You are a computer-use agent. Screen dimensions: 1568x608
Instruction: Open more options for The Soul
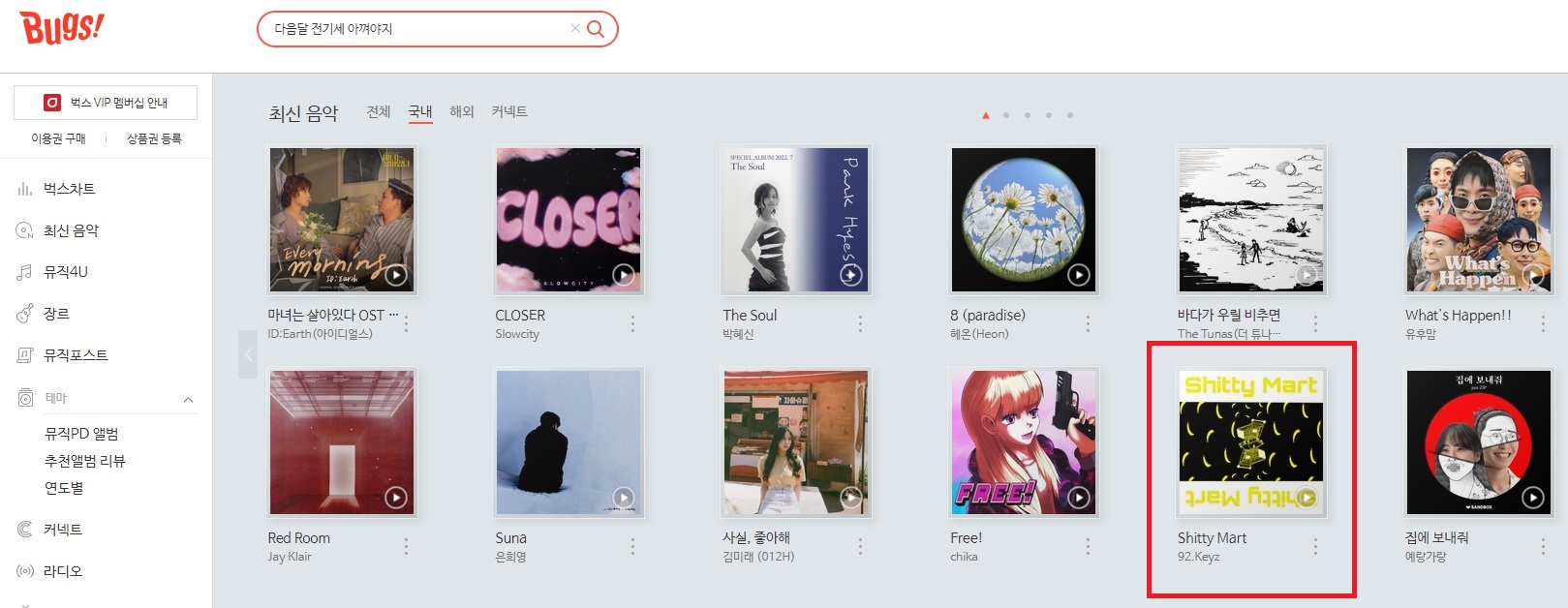click(x=860, y=324)
